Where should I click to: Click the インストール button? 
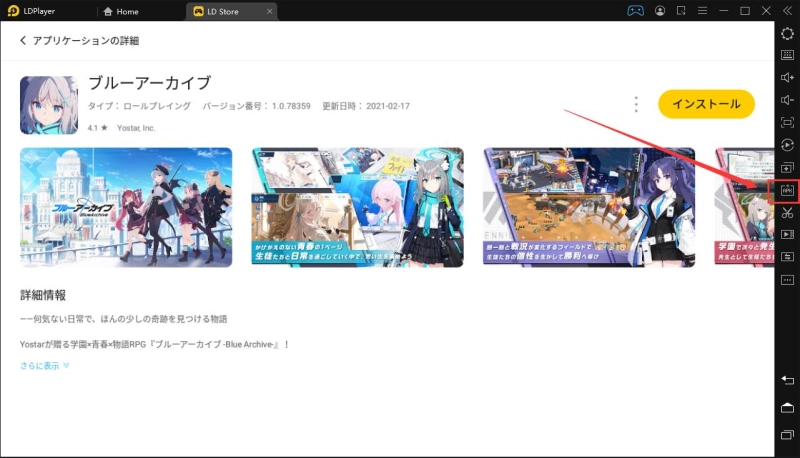click(x=706, y=104)
